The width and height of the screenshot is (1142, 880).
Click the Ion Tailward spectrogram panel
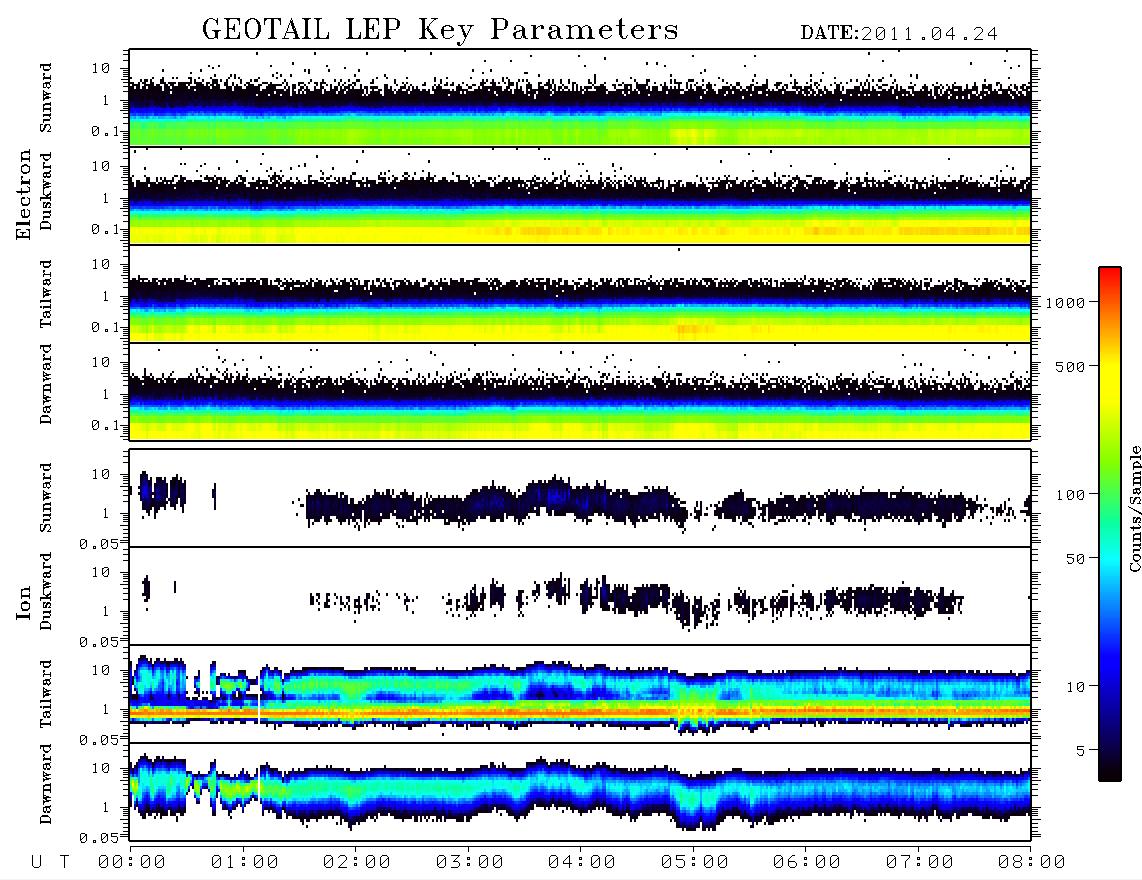pyautogui.click(x=580, y=694)
